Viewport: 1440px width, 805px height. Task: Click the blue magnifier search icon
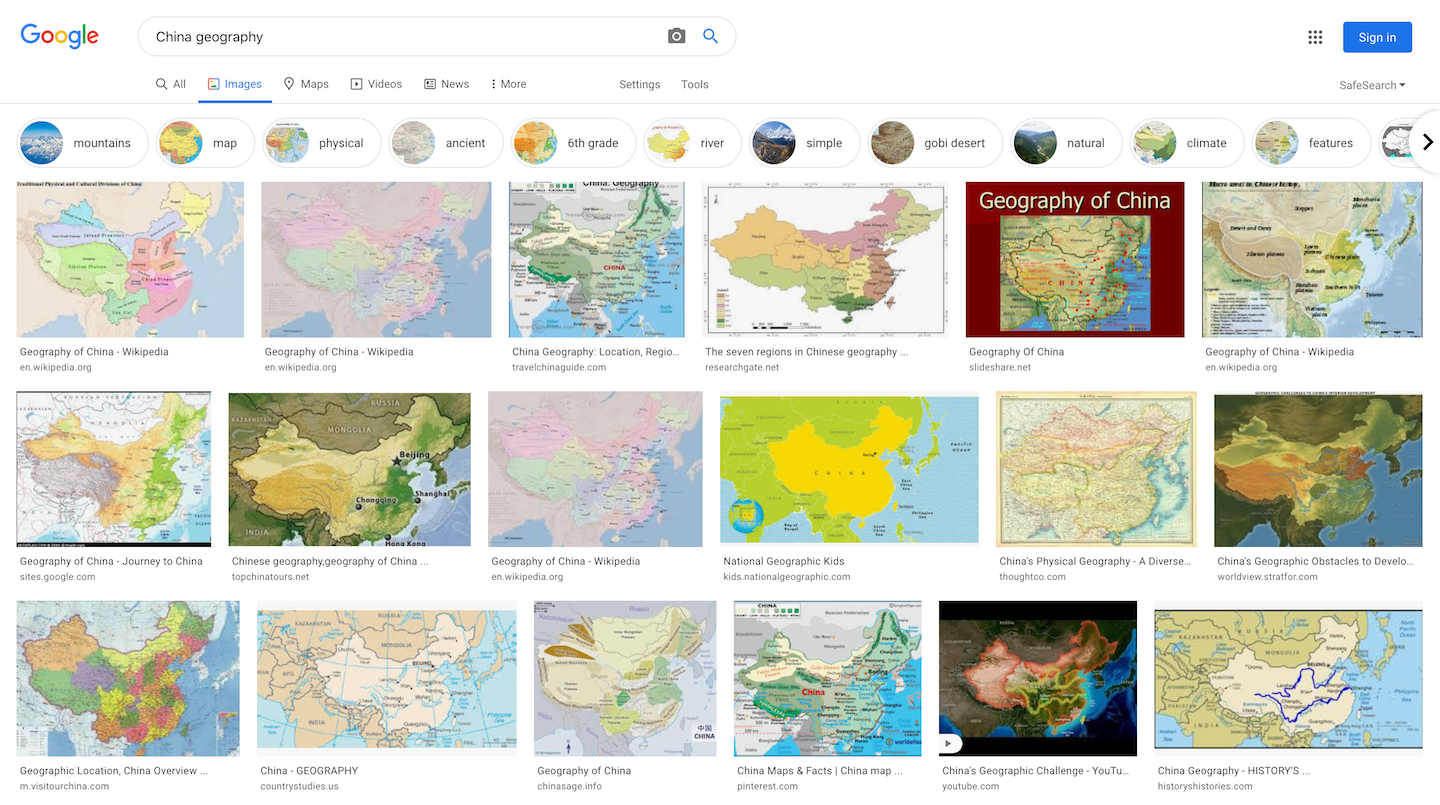pos(710,36)
